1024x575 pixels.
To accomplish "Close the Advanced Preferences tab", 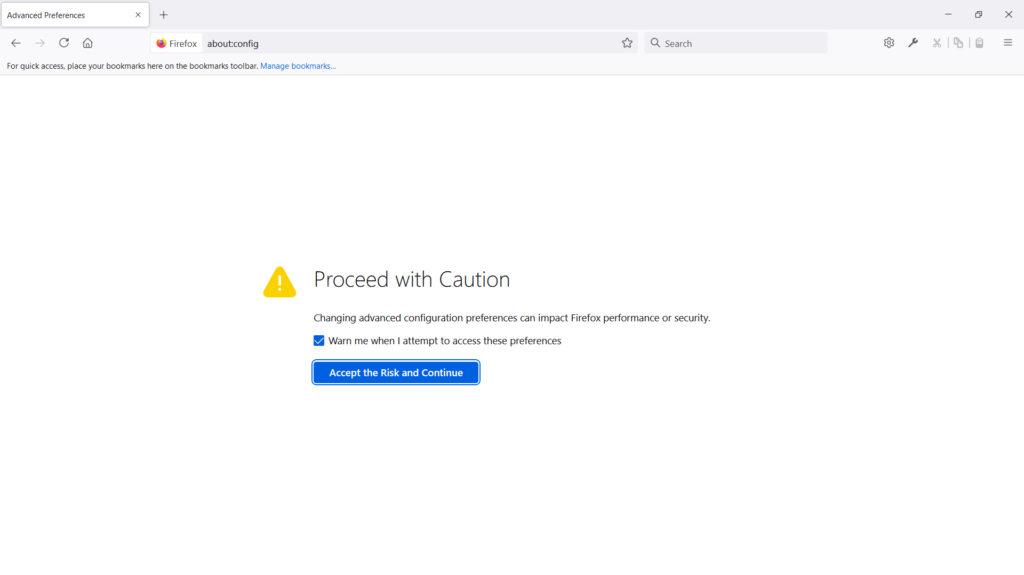I will point(138,15).
